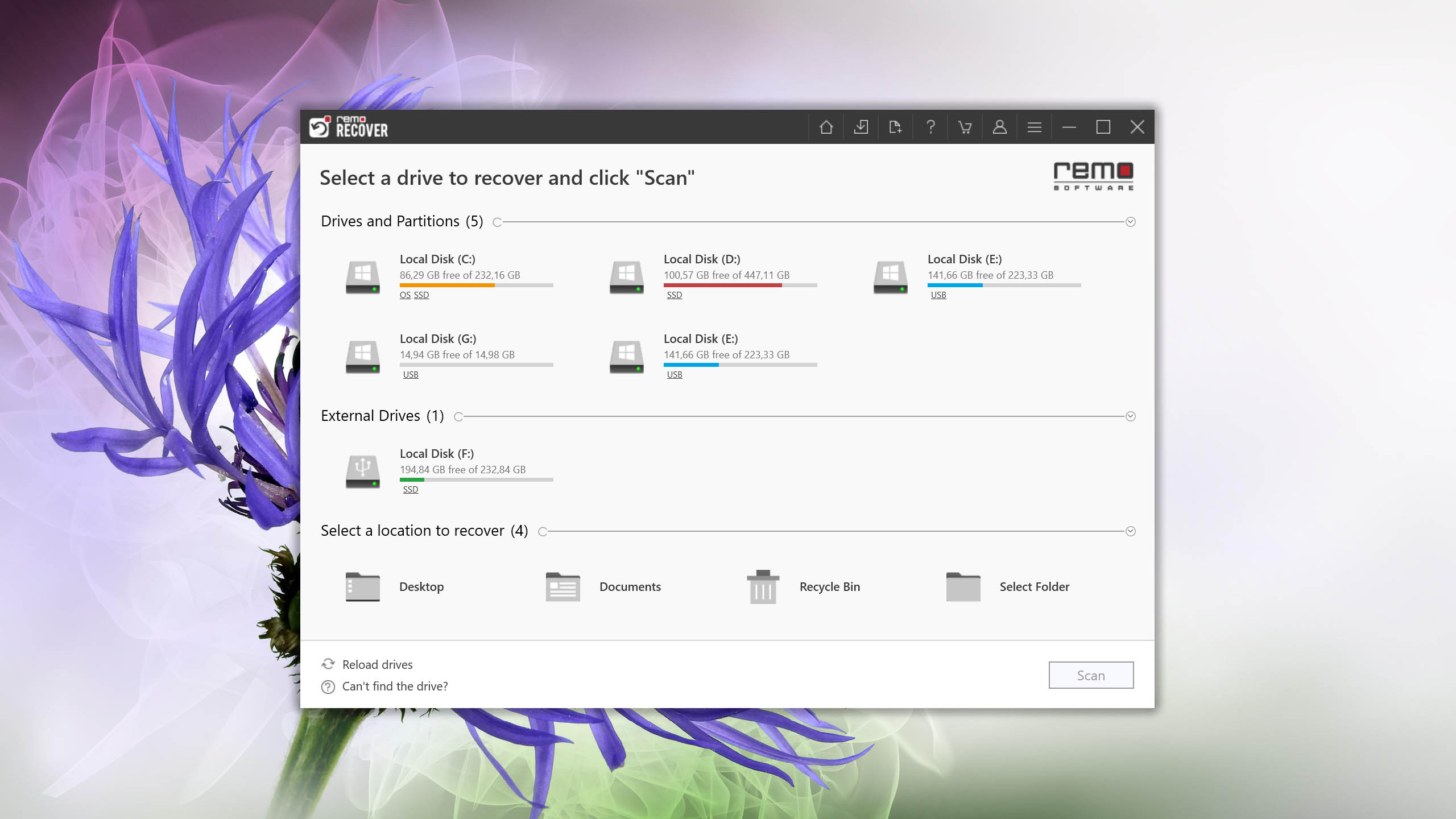Viewport: 1456px width, 819px height.
Task: Click the Reload drives refresh icon
Action: (x=328, y=664)
